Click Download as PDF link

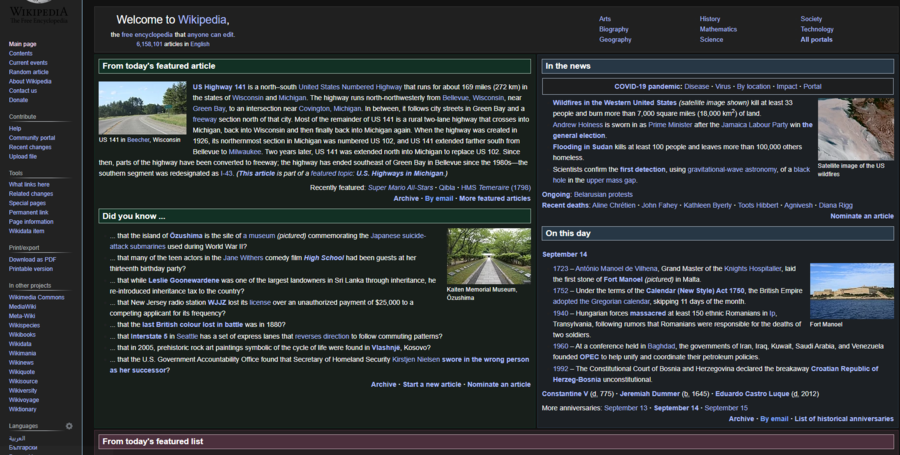point(33,259)
